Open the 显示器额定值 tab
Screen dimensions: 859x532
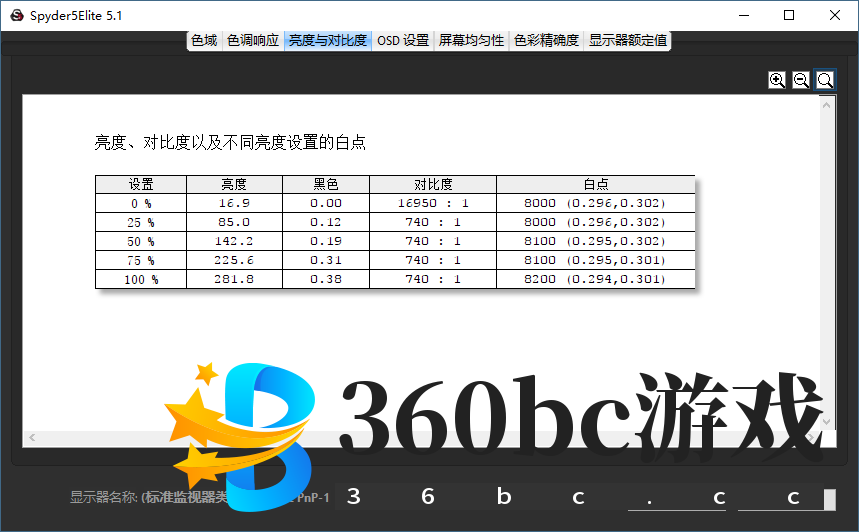[x=628, y=41]
